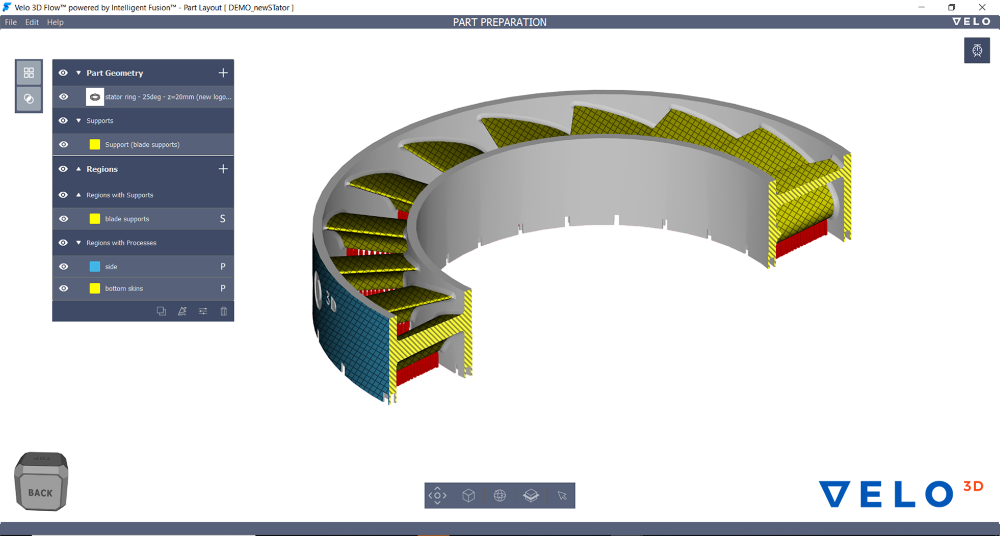Open the layer slice view icon
Screen dimensions: 1000x536
point(531,495)
